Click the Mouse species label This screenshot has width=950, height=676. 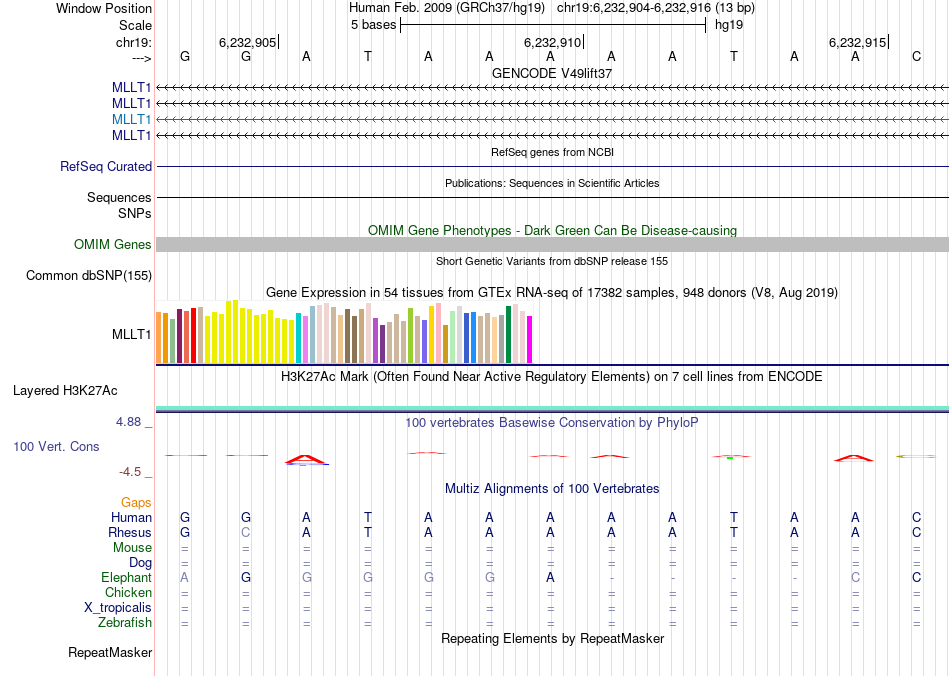click(x=132, y=548)
